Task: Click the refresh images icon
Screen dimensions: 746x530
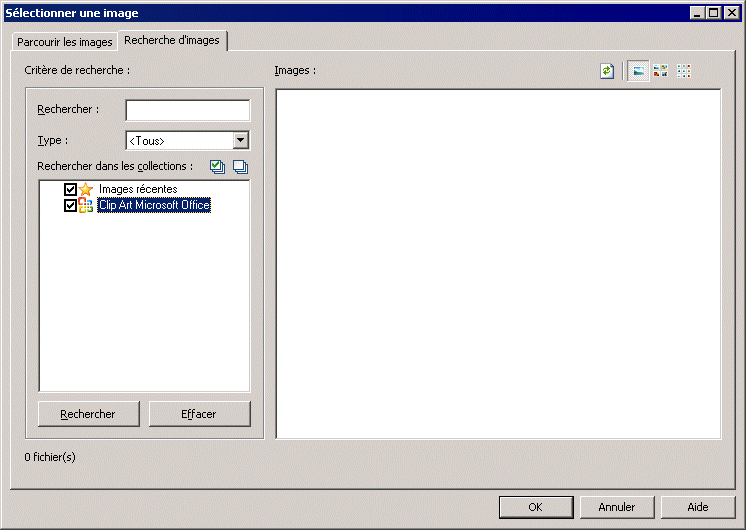Action: point(607,71)
